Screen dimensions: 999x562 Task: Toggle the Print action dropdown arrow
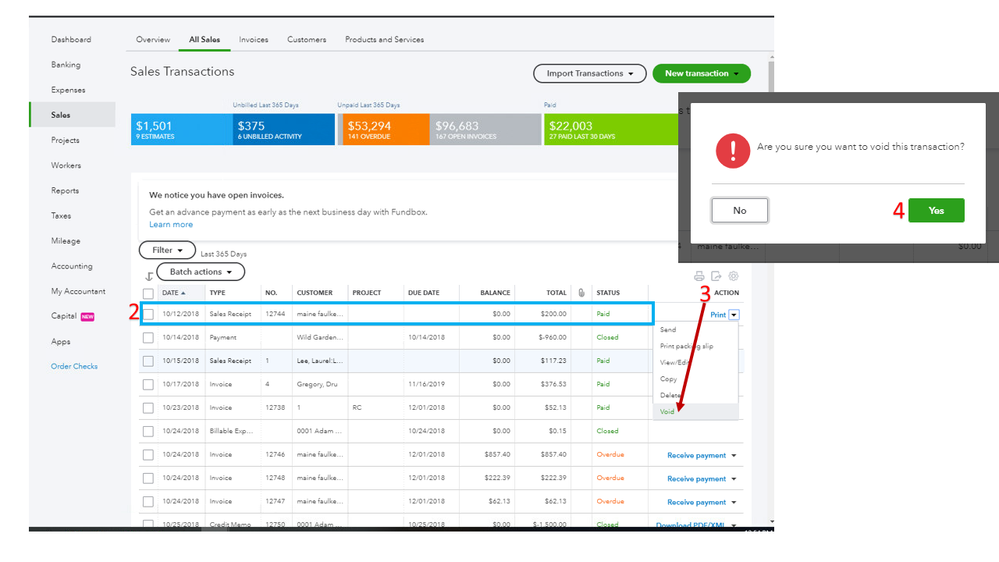734,315
